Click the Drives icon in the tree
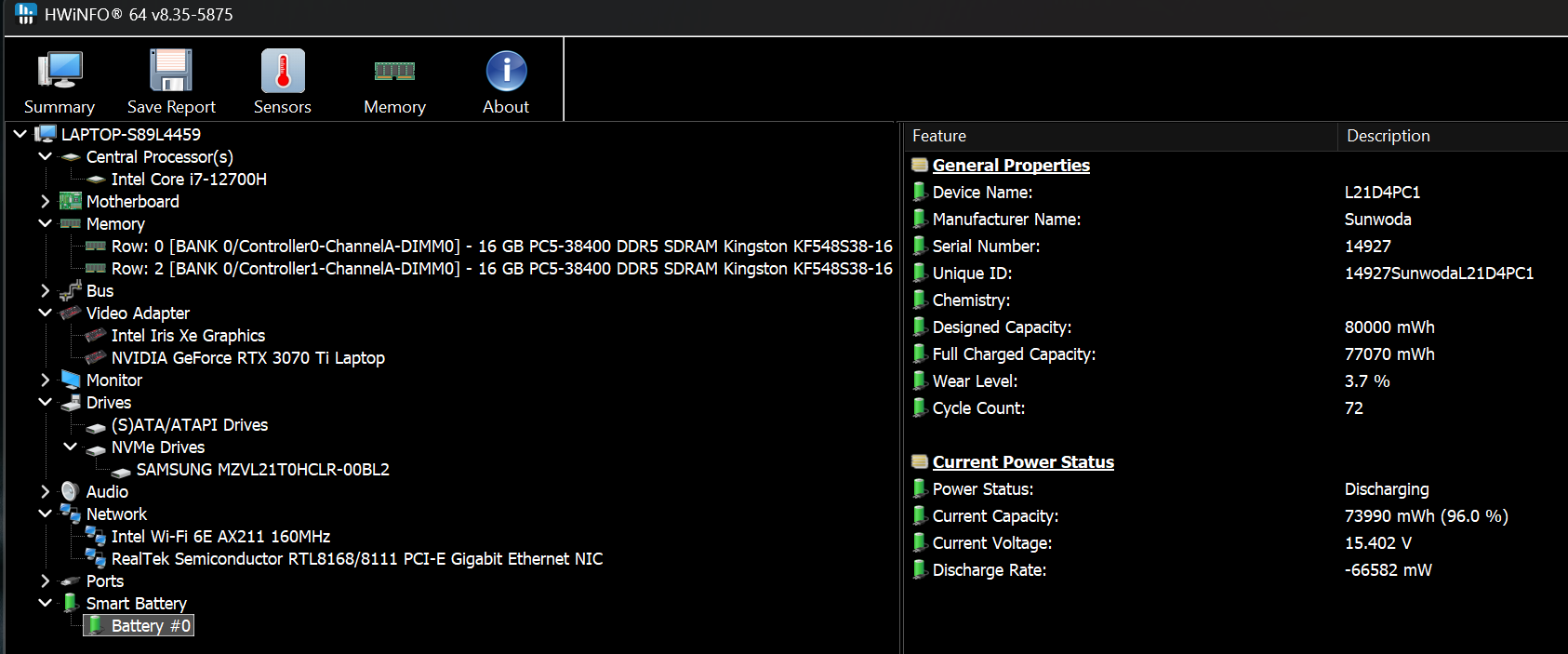This screenshot has width=1568, height=654. pos(71,402)
